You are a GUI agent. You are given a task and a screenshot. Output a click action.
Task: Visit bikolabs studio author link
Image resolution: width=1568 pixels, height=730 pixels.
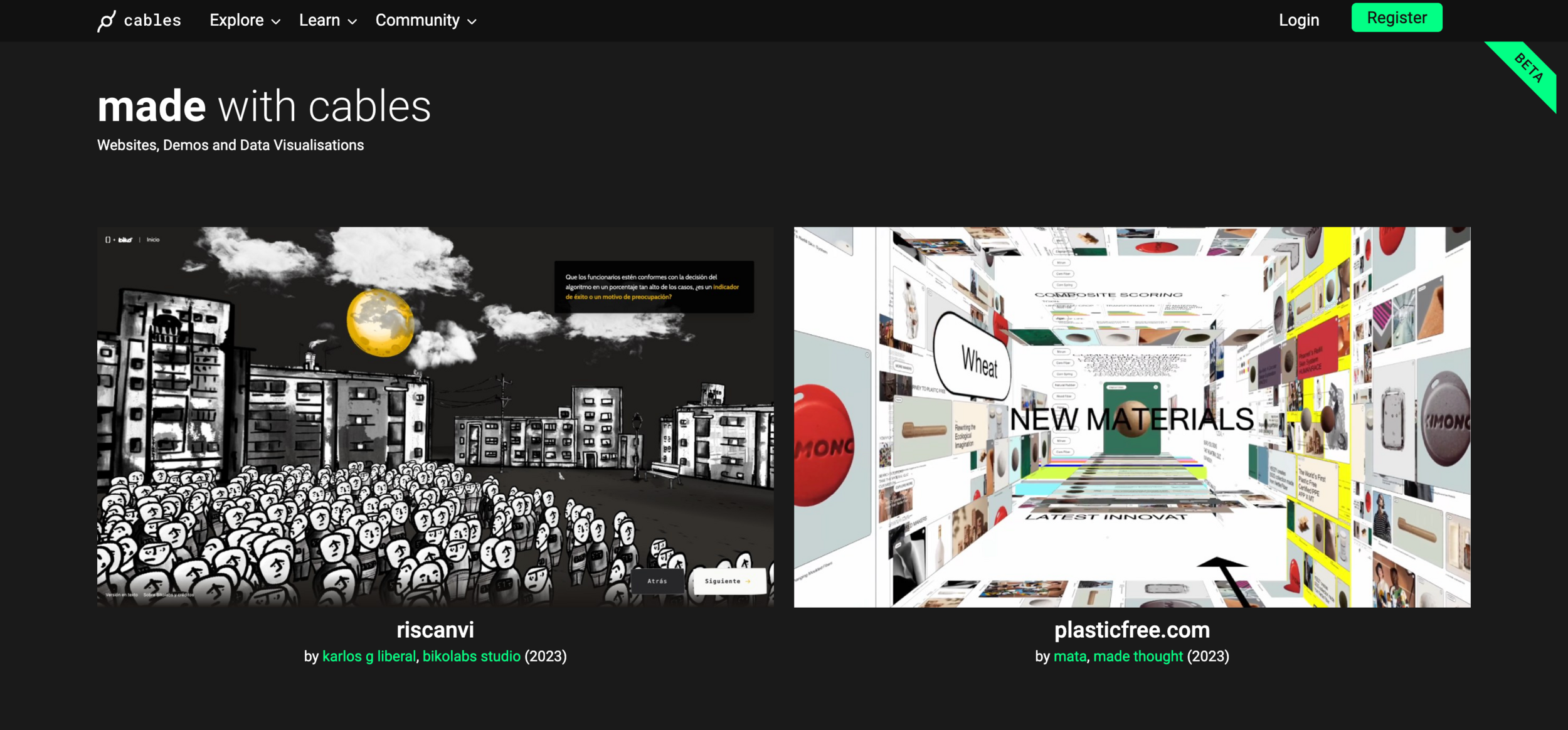pyautogui.click(x=471, y=656)
